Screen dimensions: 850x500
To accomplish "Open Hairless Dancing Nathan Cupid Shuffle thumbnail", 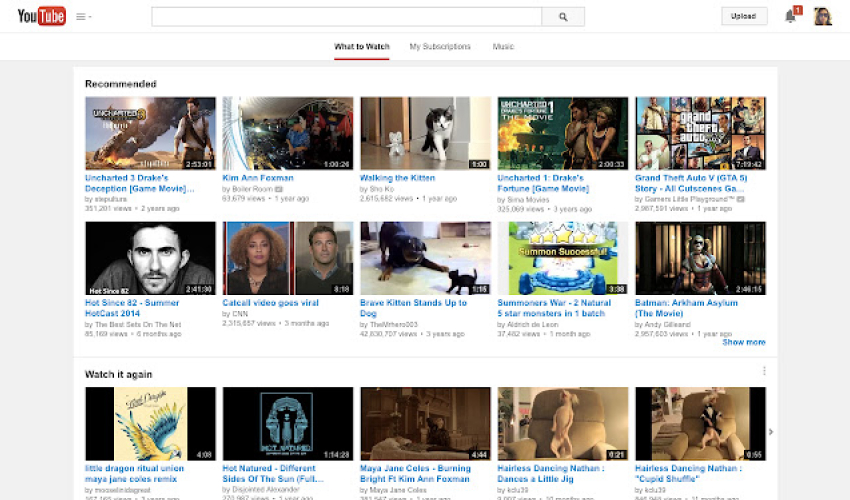I will coord(700,424).
